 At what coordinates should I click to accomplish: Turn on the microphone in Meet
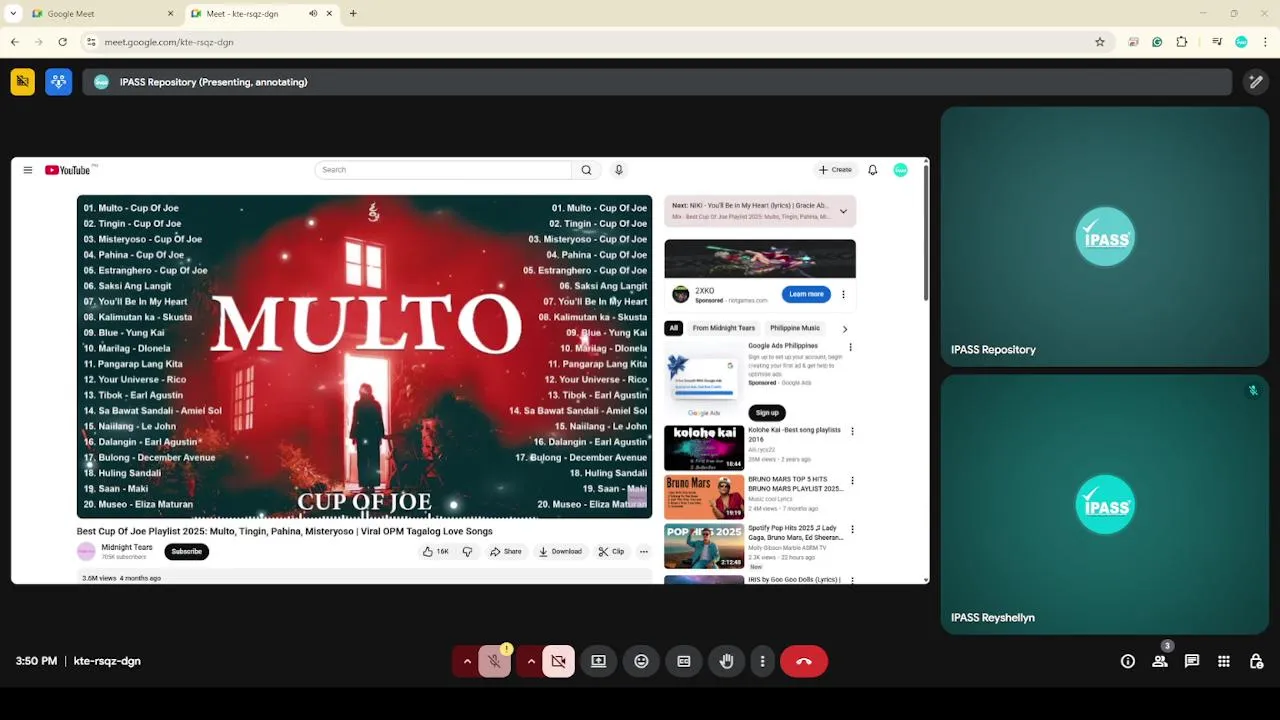coord(494,661)
